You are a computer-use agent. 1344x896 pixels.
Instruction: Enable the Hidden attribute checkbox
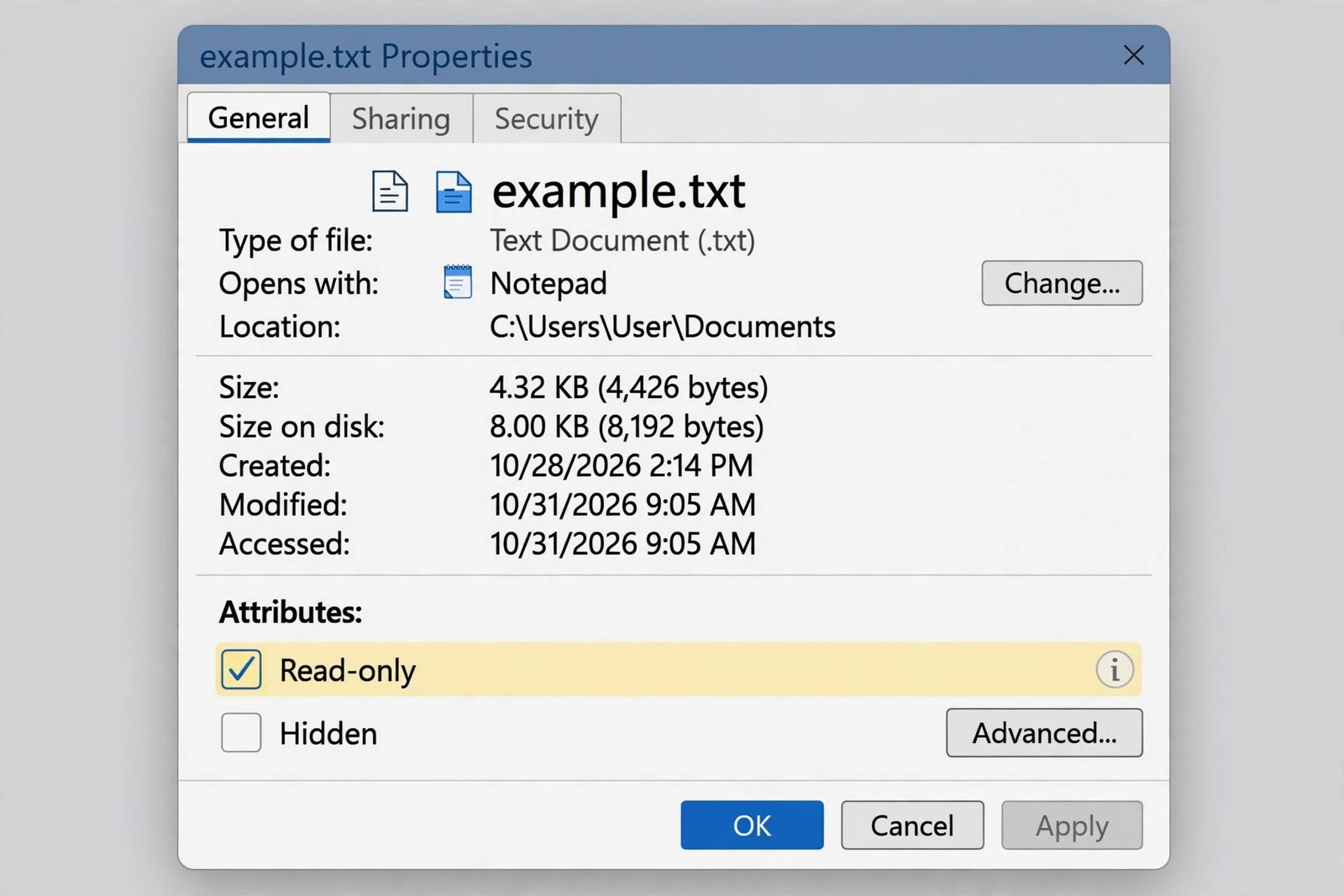[x=241, y=733]
